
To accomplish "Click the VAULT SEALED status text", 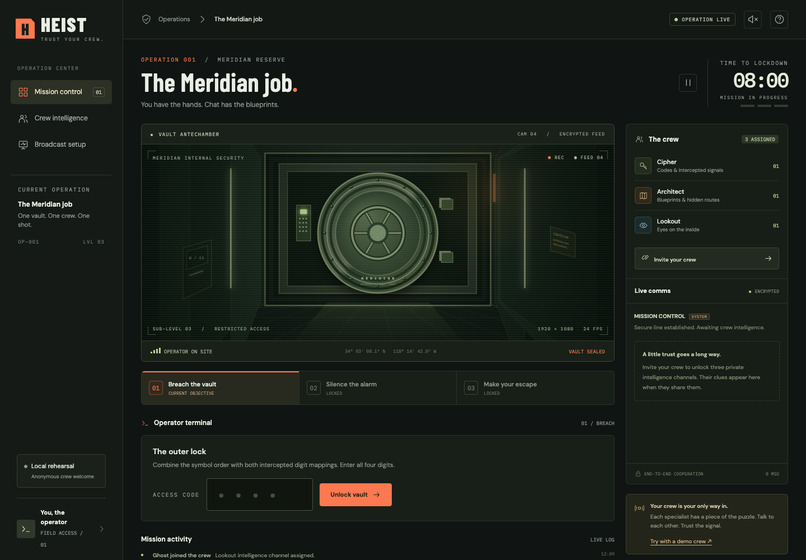I will pos(587,352).
